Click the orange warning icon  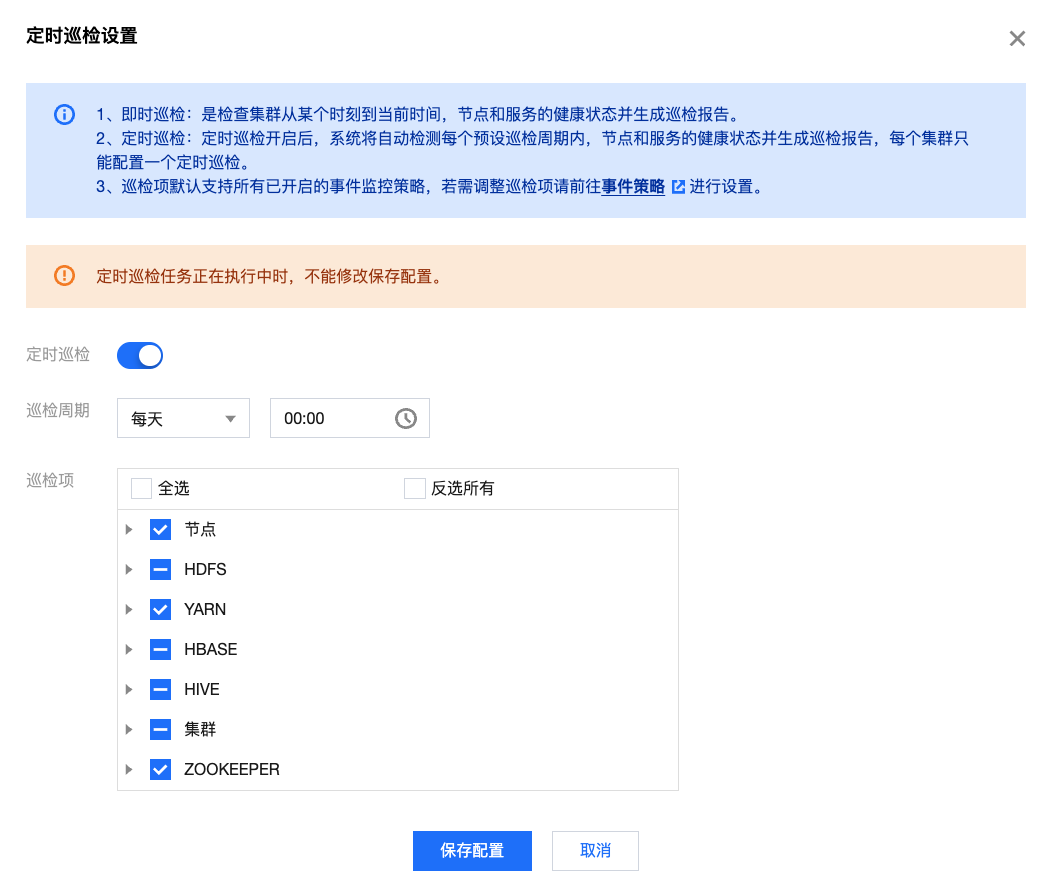64,276
